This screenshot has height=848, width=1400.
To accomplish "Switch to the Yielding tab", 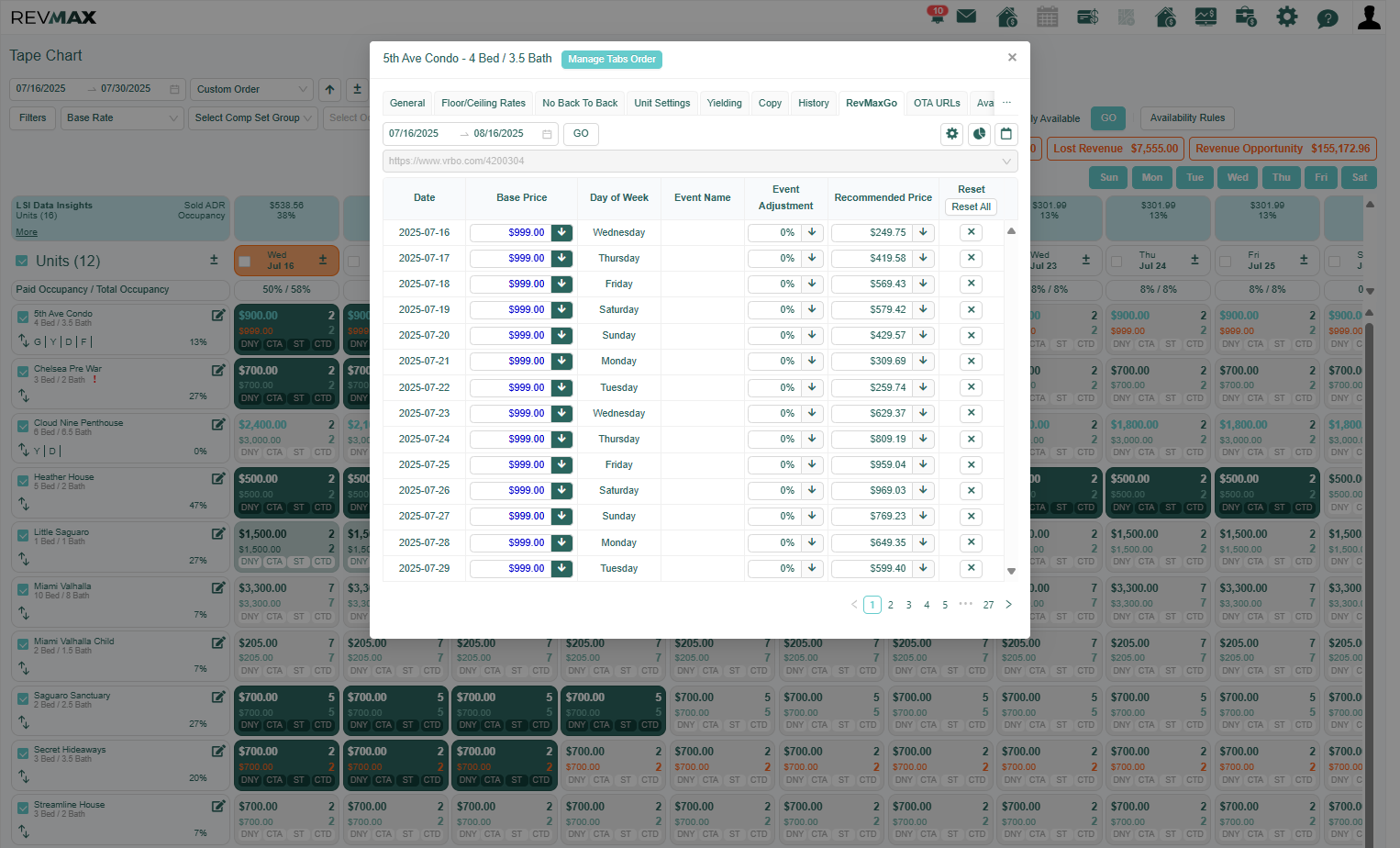I will (x=724, y=103).
